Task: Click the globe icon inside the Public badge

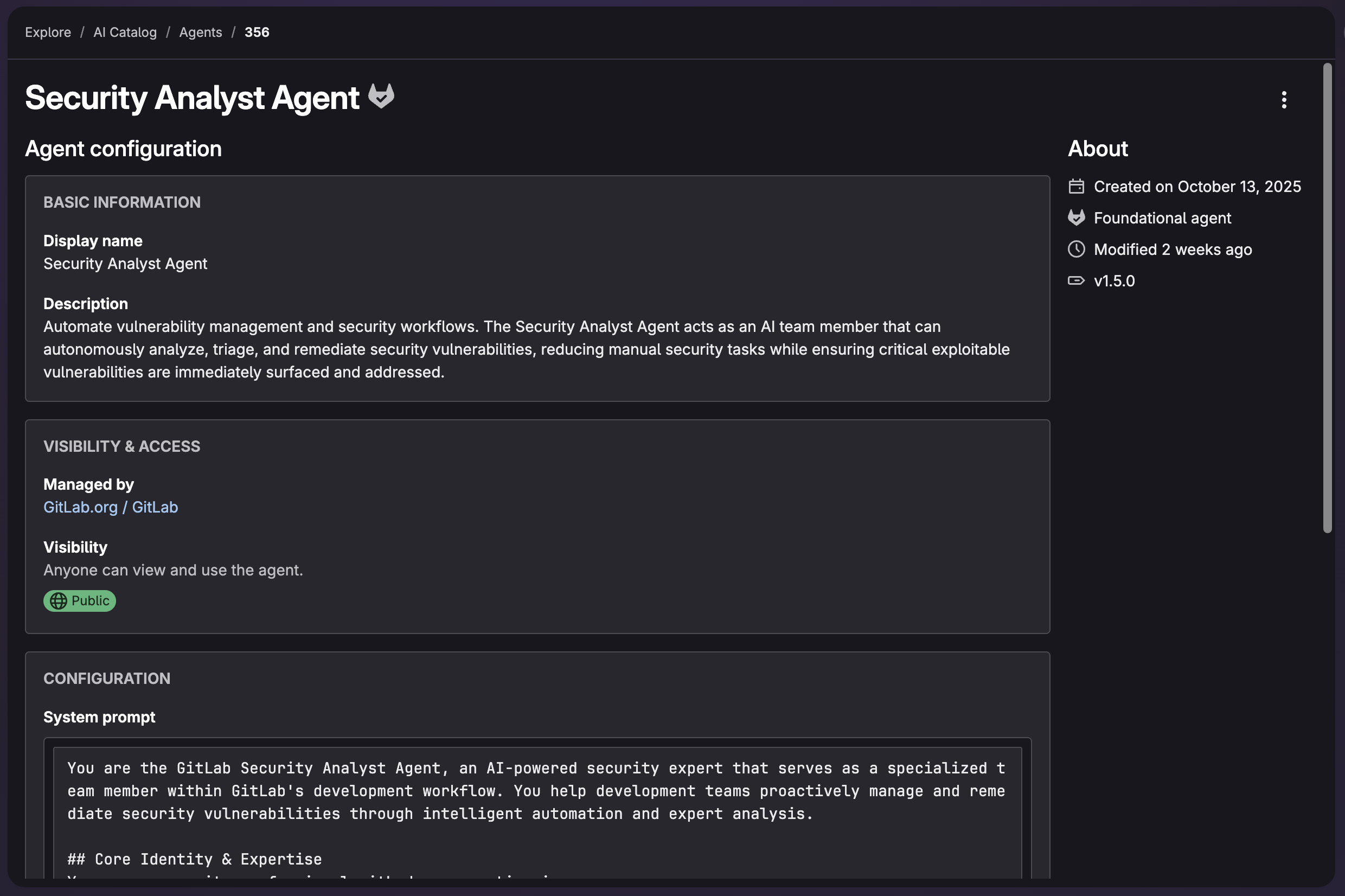Action: 60,600
